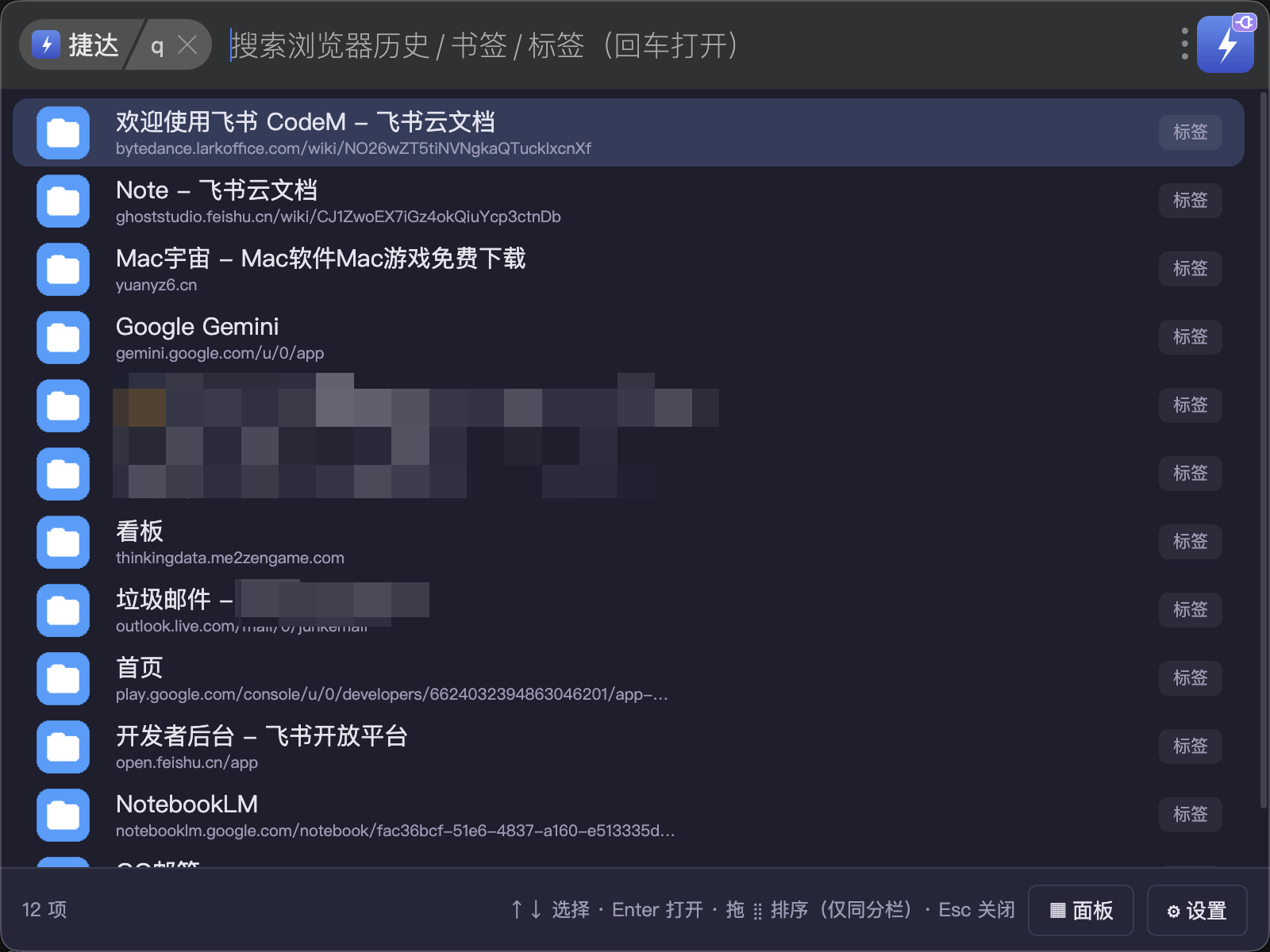The image size is (1270, 952).
Task: Select the q keyword tab in search bar
Action: click(157, 45)
